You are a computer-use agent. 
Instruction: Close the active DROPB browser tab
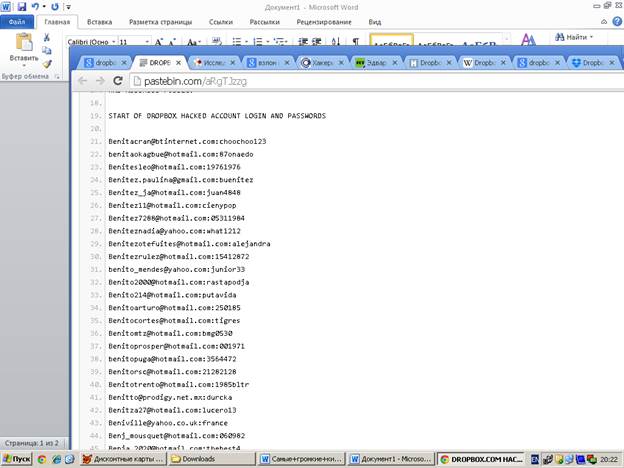click(178, 63)
